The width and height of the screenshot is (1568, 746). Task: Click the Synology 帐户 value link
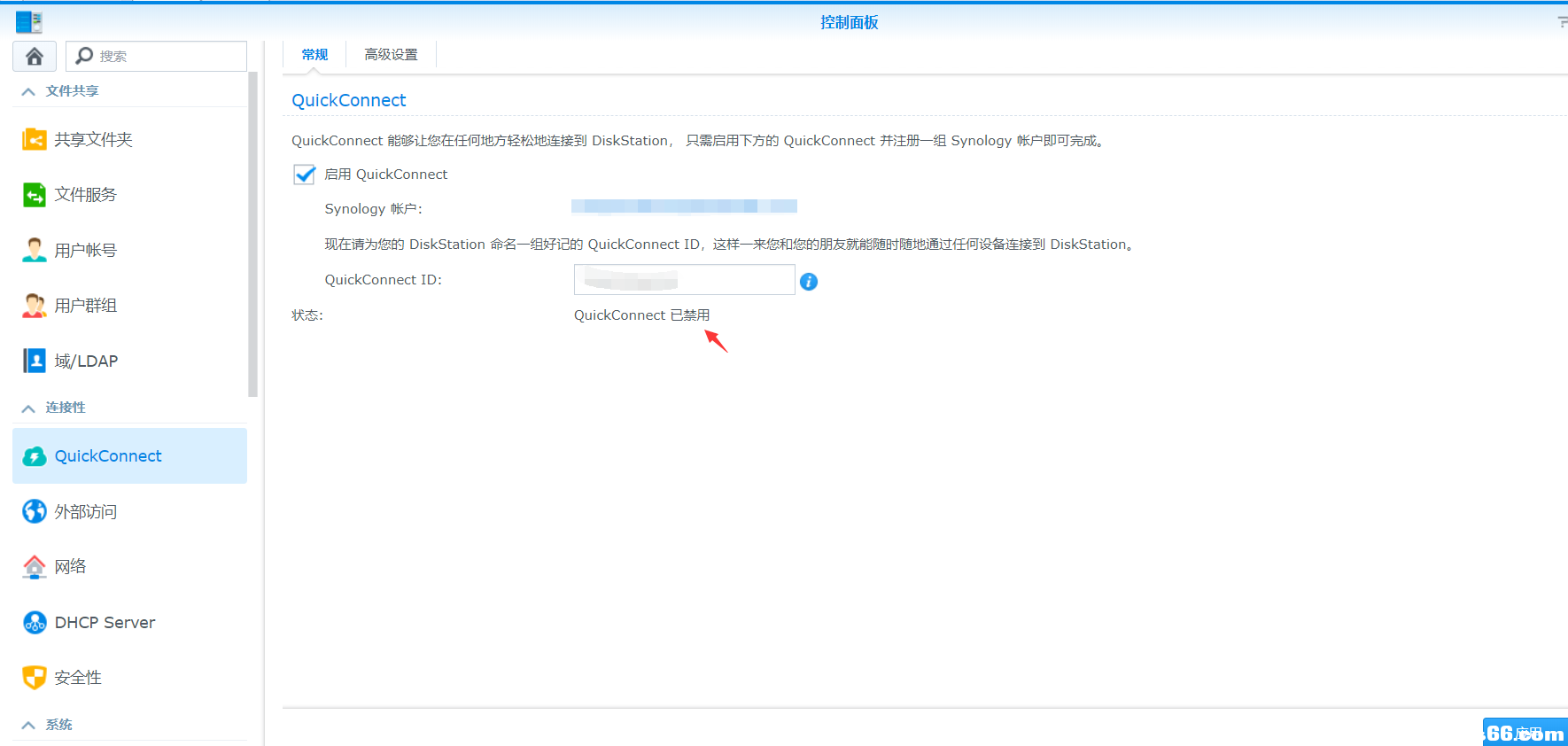(x=684, y=206)
